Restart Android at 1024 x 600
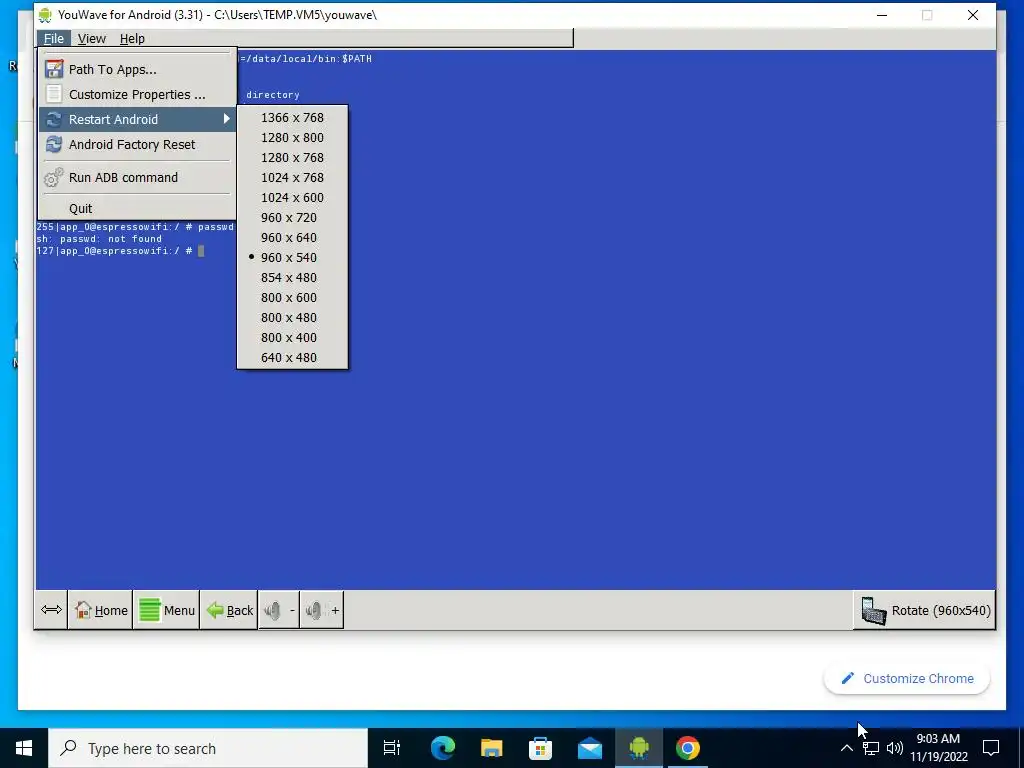The image size is (1024, 768). coord(293,198)
